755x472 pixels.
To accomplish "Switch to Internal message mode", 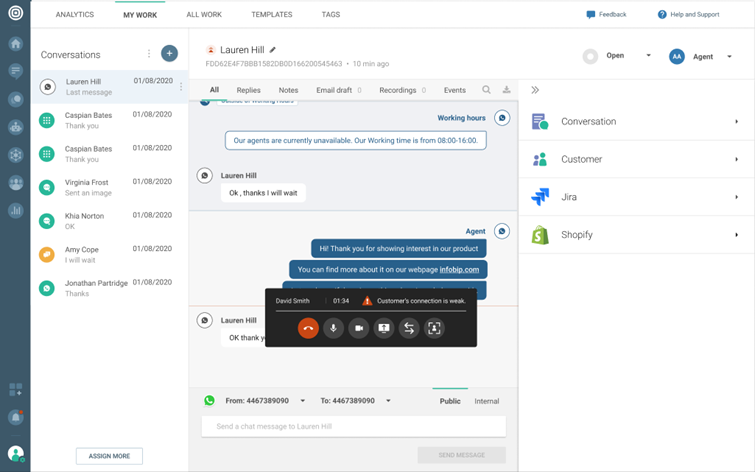I will tap(487, 401).
